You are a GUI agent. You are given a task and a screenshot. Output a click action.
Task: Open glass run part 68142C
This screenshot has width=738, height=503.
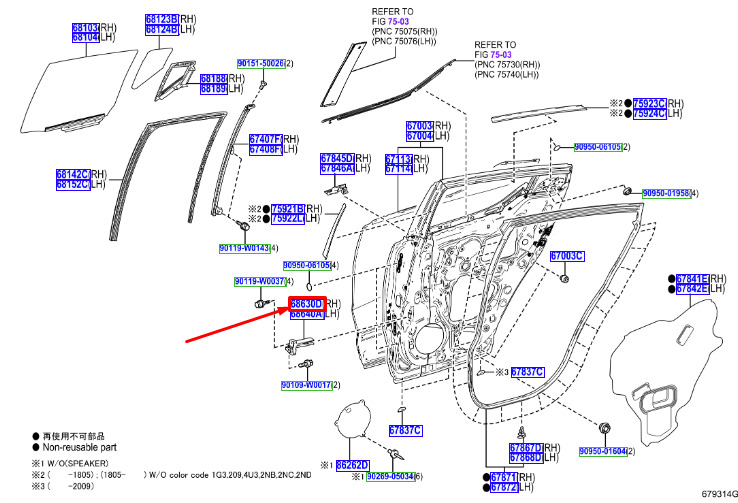(72, 175)
